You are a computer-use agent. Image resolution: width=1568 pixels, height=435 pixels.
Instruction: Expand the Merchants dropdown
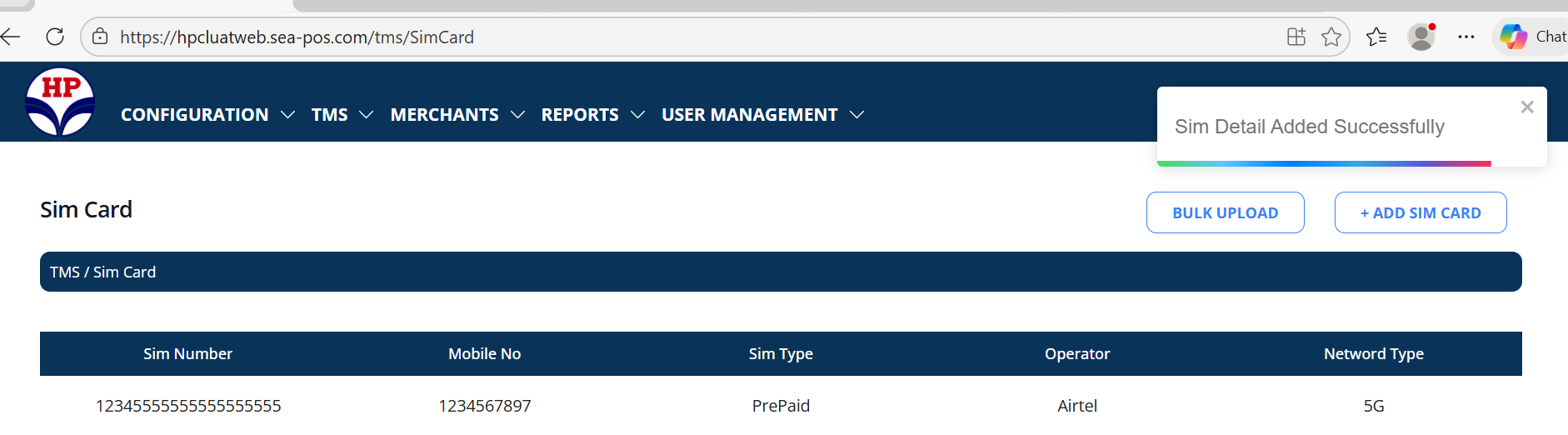(x=457, y=114)
